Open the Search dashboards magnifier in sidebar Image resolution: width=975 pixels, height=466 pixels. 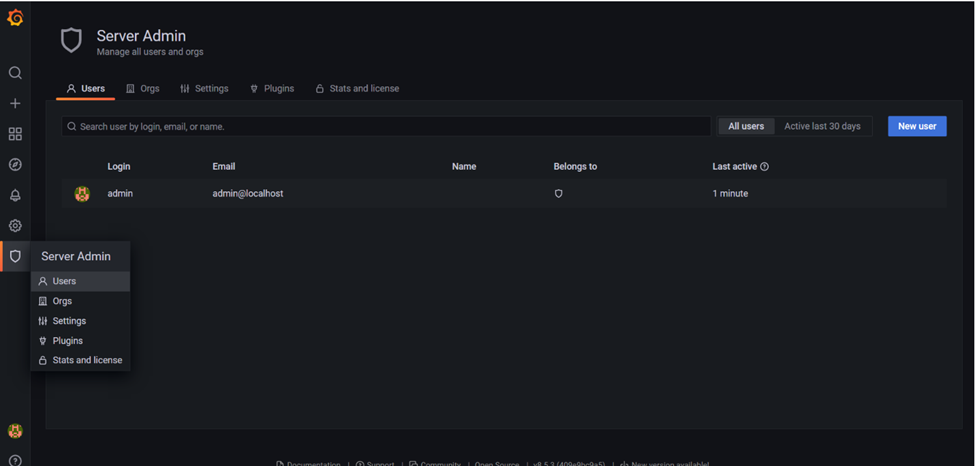coord(16,73)
